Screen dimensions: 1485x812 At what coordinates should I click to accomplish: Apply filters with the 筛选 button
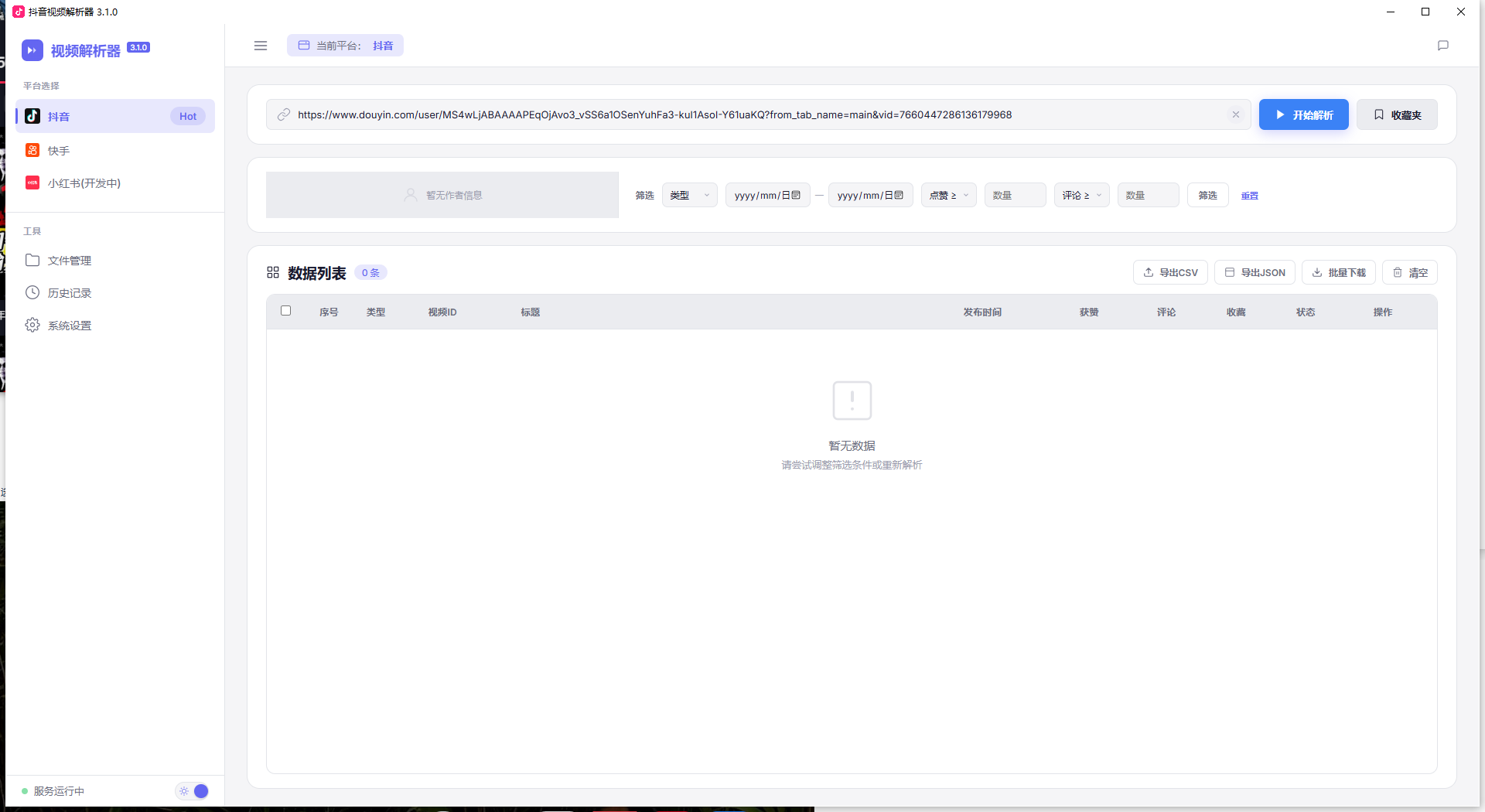(1207, 195)
